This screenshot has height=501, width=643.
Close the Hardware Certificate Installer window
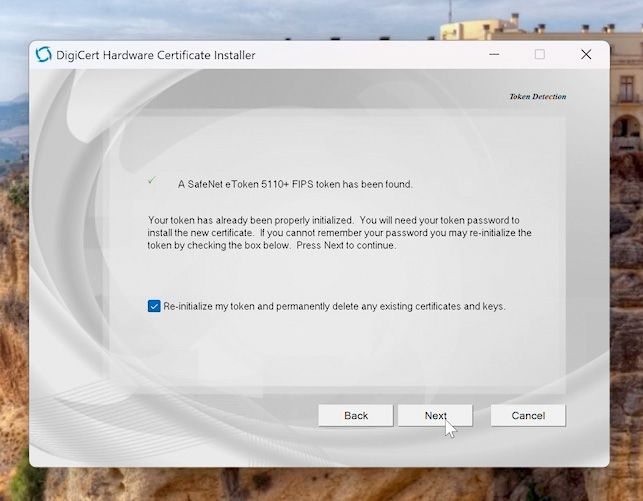pyautogui.click(x=586, y=55)
